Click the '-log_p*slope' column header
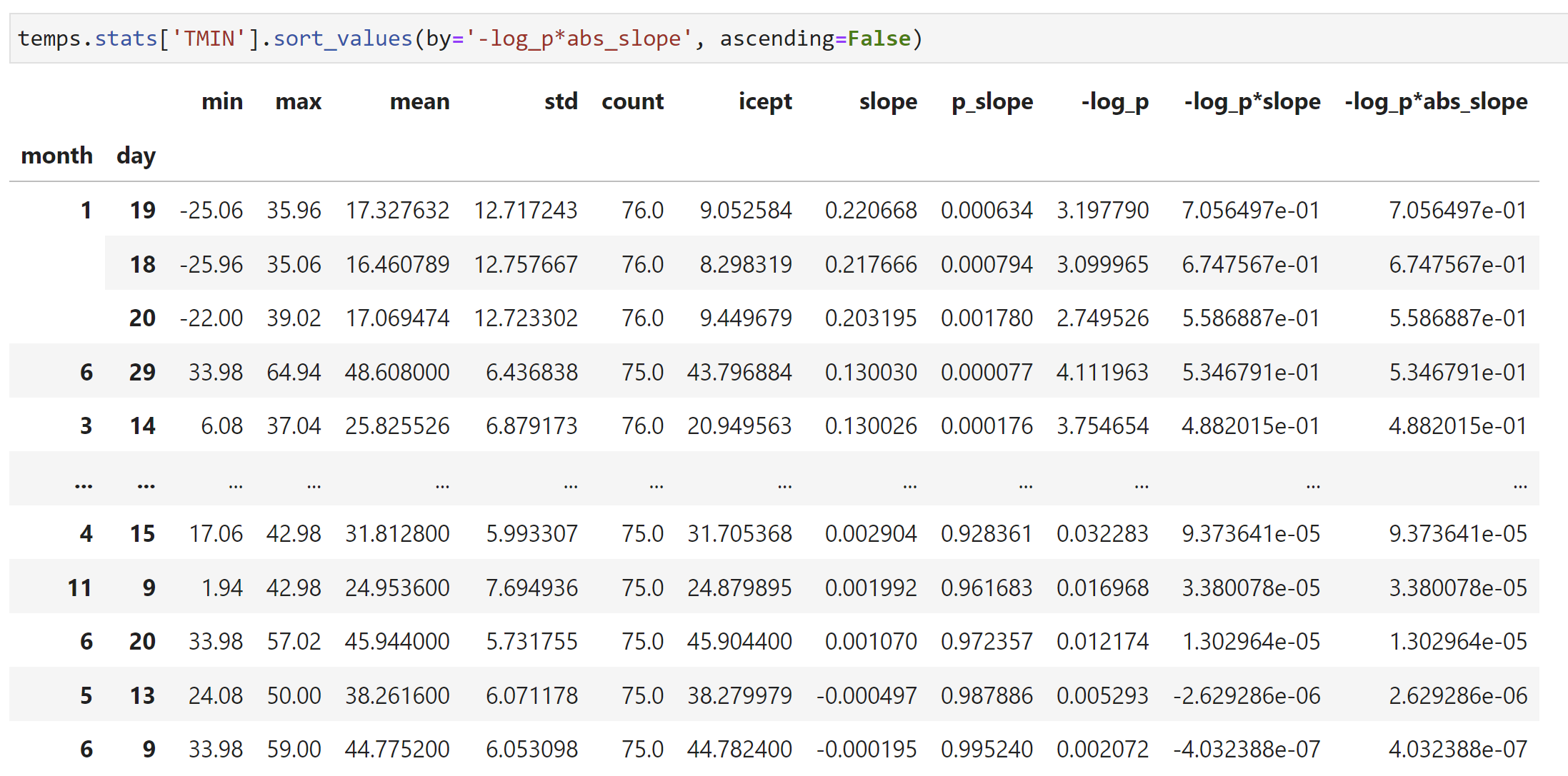This screenshot has height=776, width=1568. [x=1252, y=101]
